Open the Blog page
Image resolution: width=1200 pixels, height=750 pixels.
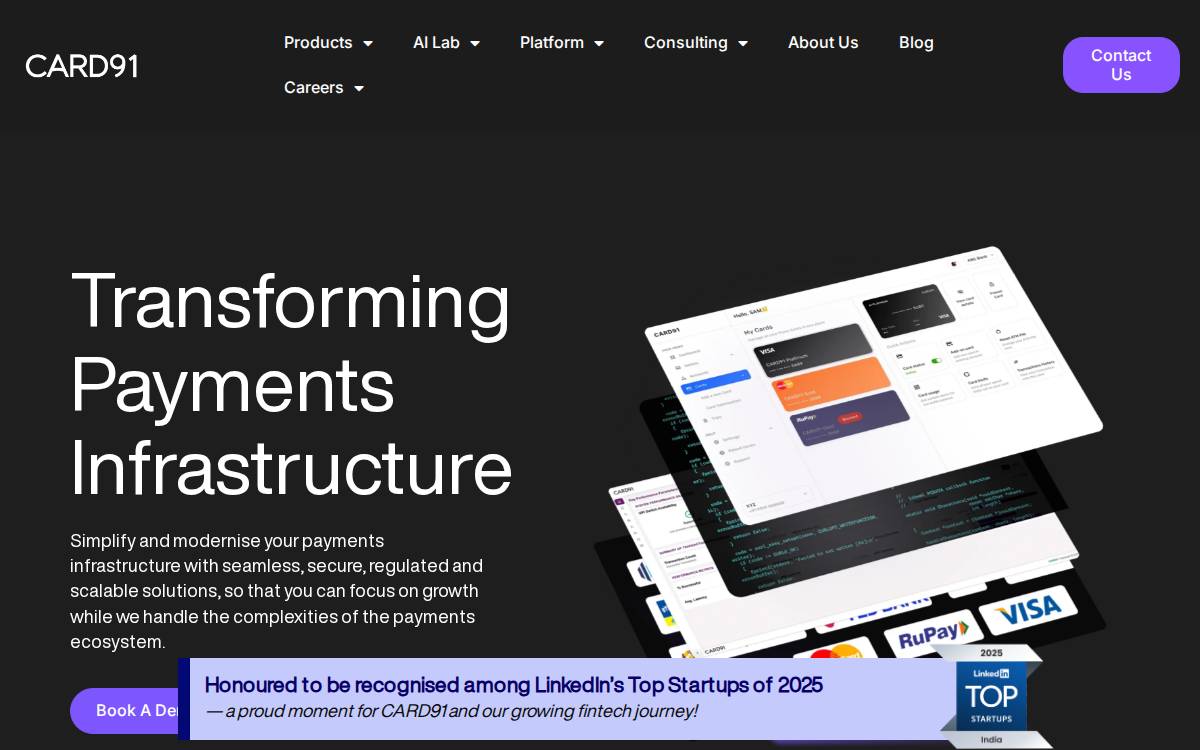[916, 42]
